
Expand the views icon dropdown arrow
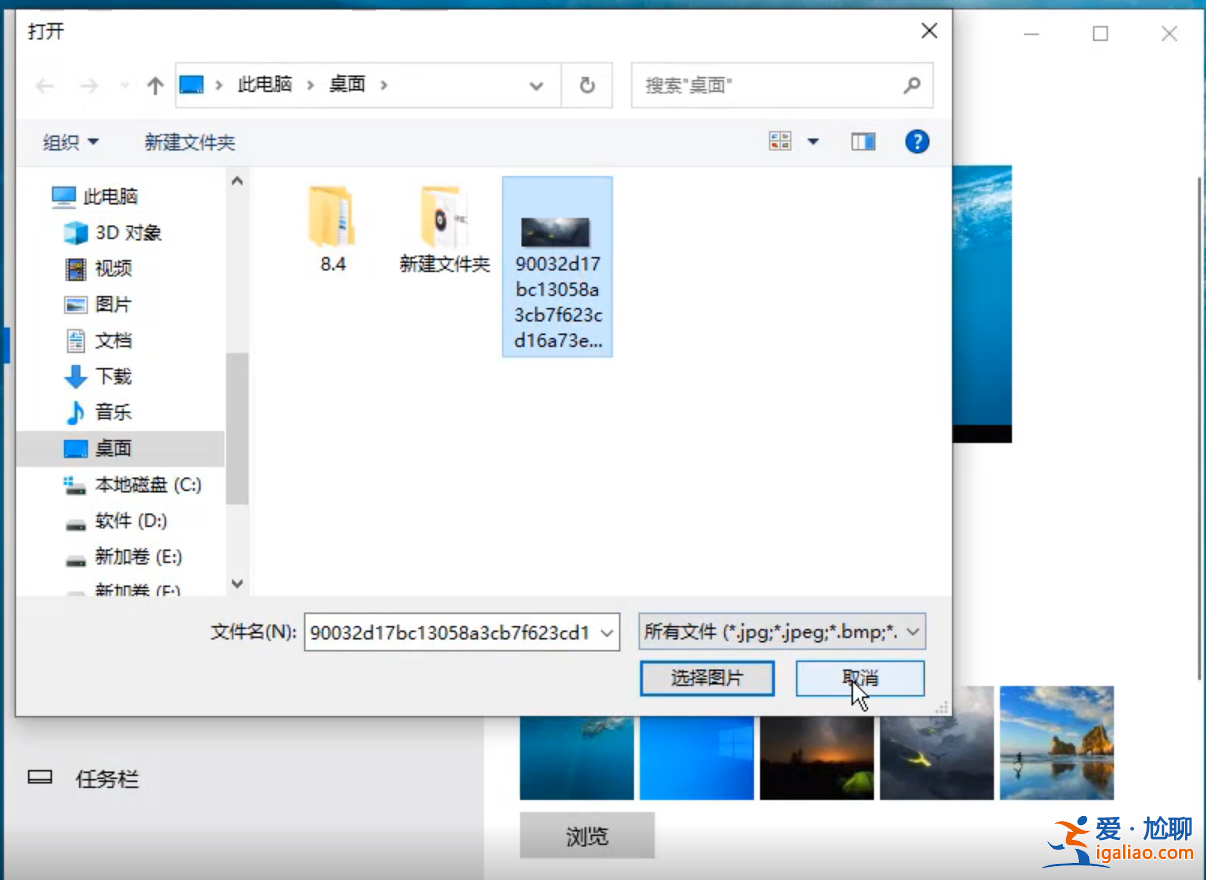pos(812,140)
